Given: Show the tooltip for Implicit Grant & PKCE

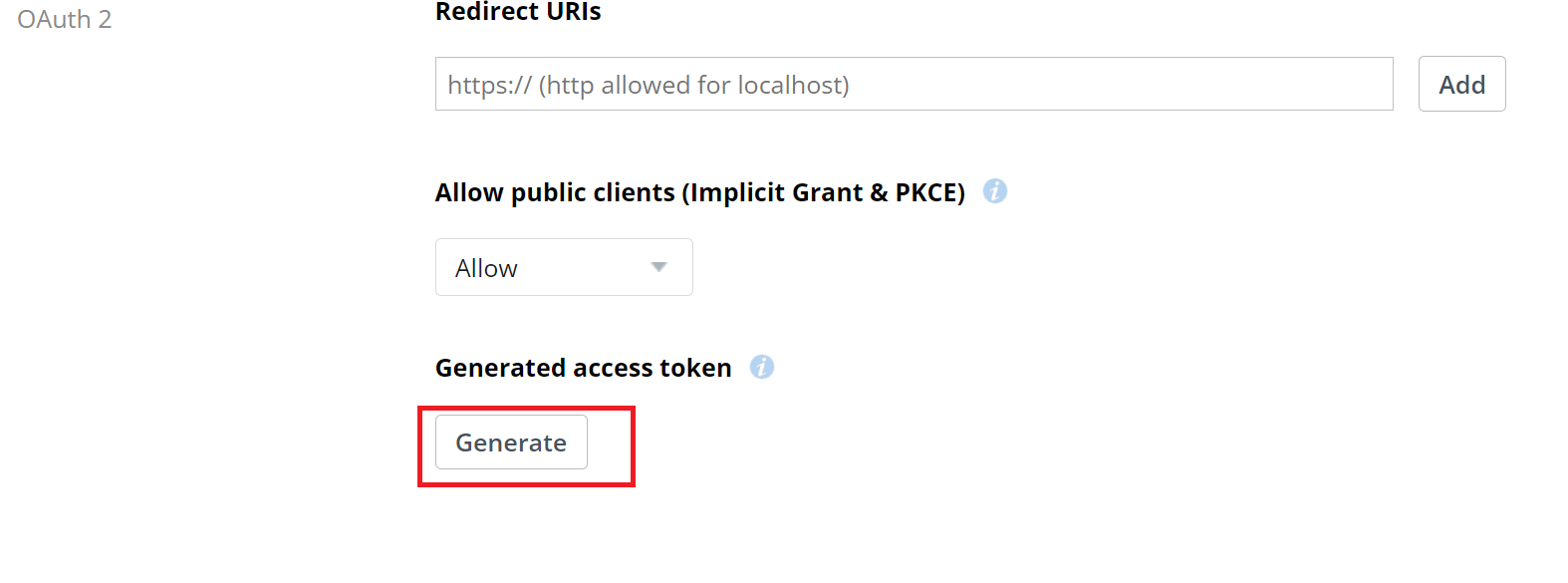Looking at the screenshot, I should point(994,191).
